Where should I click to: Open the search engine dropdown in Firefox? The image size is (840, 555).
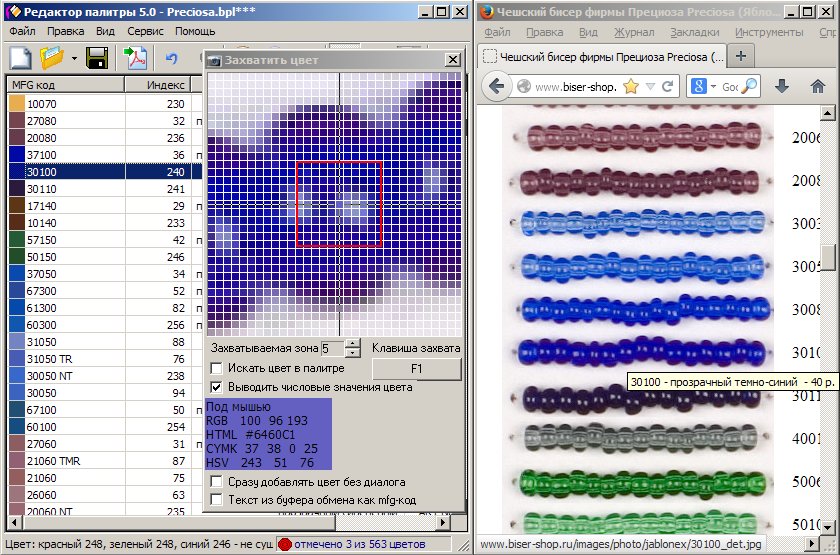(x=713, y=87)
